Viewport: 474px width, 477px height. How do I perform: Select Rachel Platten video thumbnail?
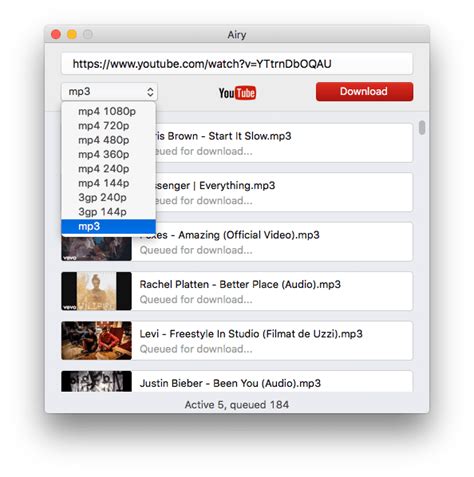click(x=96, y=291)
